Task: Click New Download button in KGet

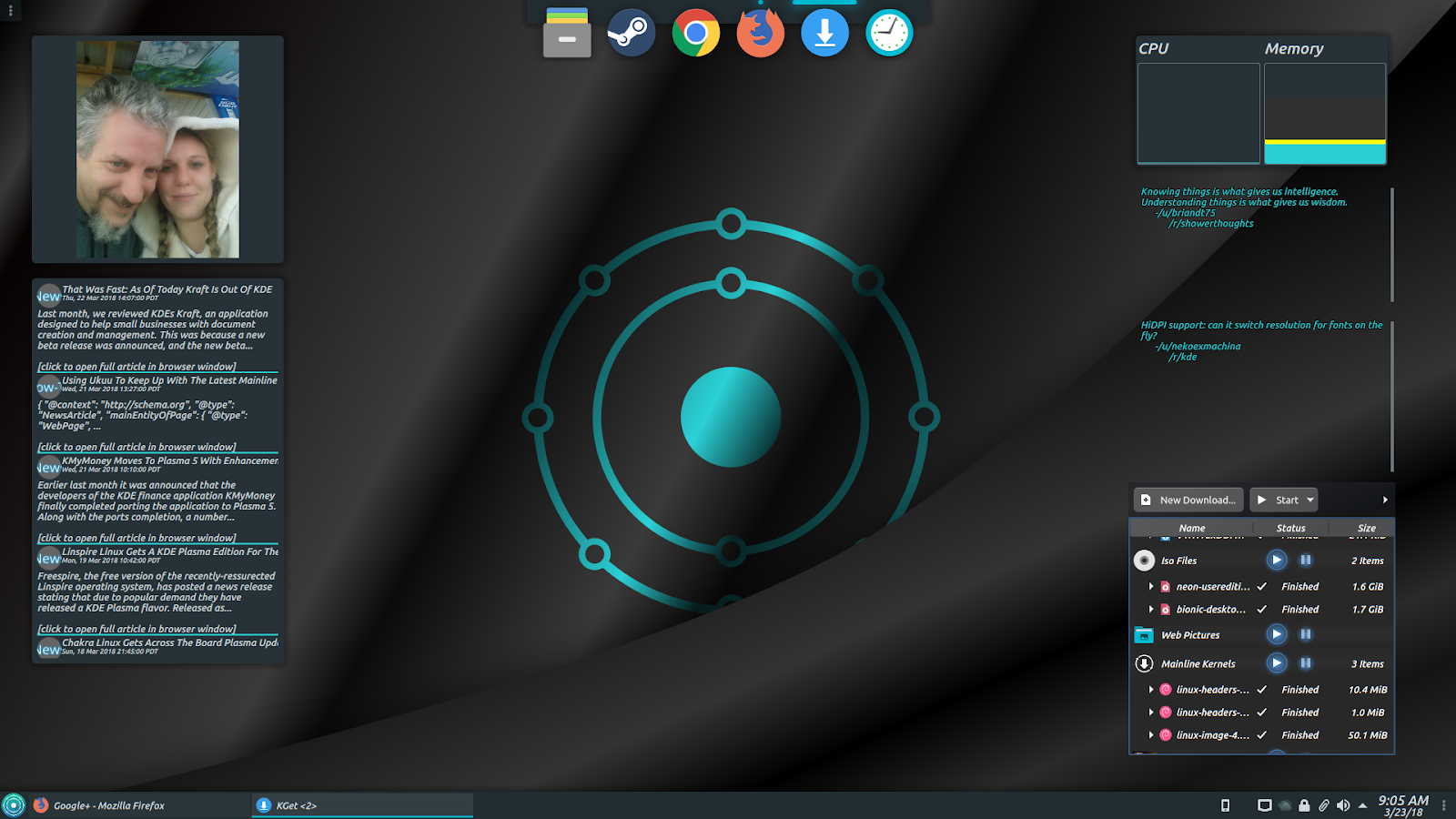Action: pyautogui.click(x=1188, y=500)
